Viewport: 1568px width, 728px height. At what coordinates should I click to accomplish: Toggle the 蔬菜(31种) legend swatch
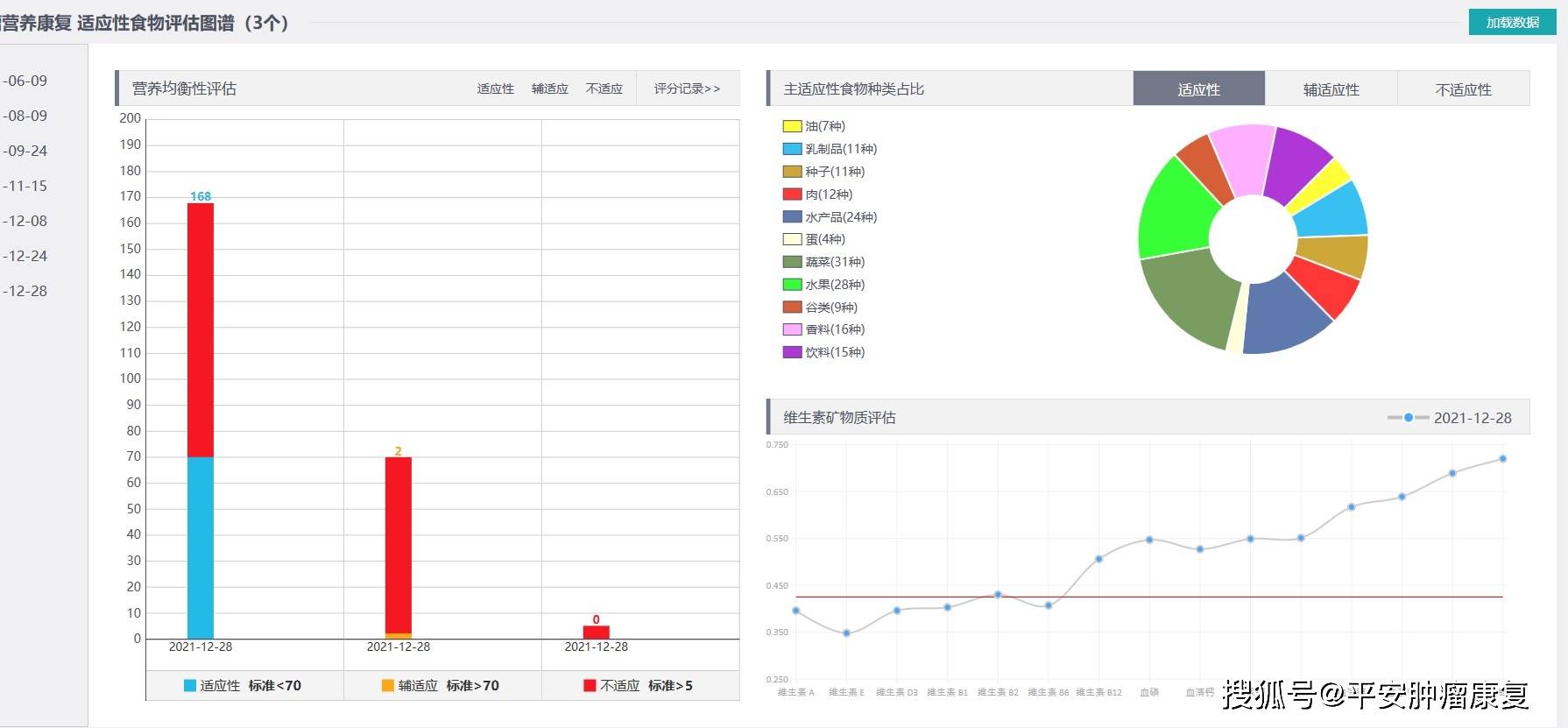[792, 262]
